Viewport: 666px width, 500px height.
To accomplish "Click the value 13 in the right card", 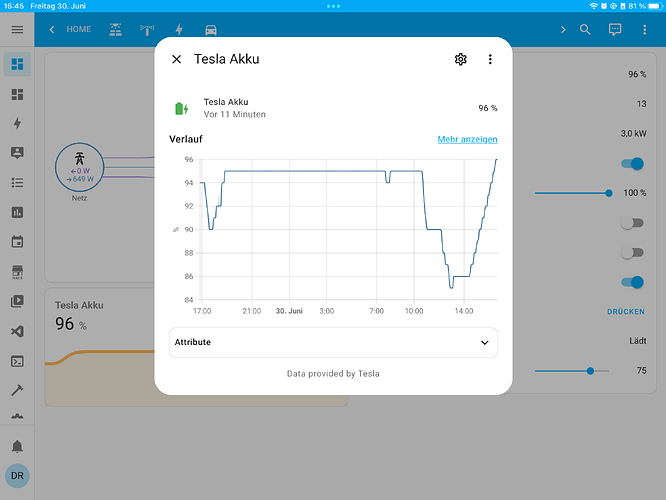I will coord(641,104).
